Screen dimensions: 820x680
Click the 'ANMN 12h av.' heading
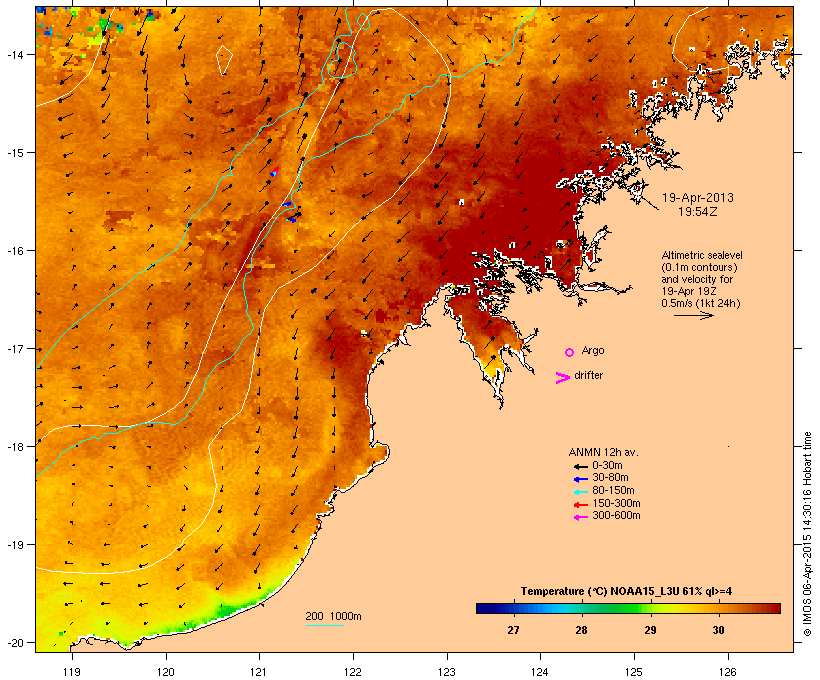603,452
